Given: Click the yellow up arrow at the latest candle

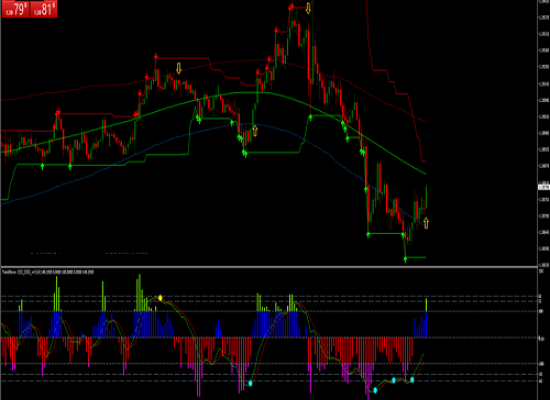Looking at the screenshot, I should tap(426, 223).
